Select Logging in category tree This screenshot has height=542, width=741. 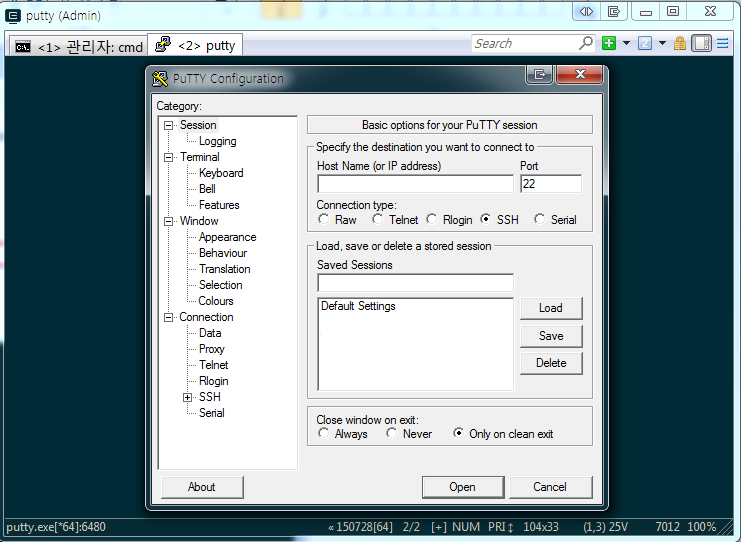pos(217,141)
